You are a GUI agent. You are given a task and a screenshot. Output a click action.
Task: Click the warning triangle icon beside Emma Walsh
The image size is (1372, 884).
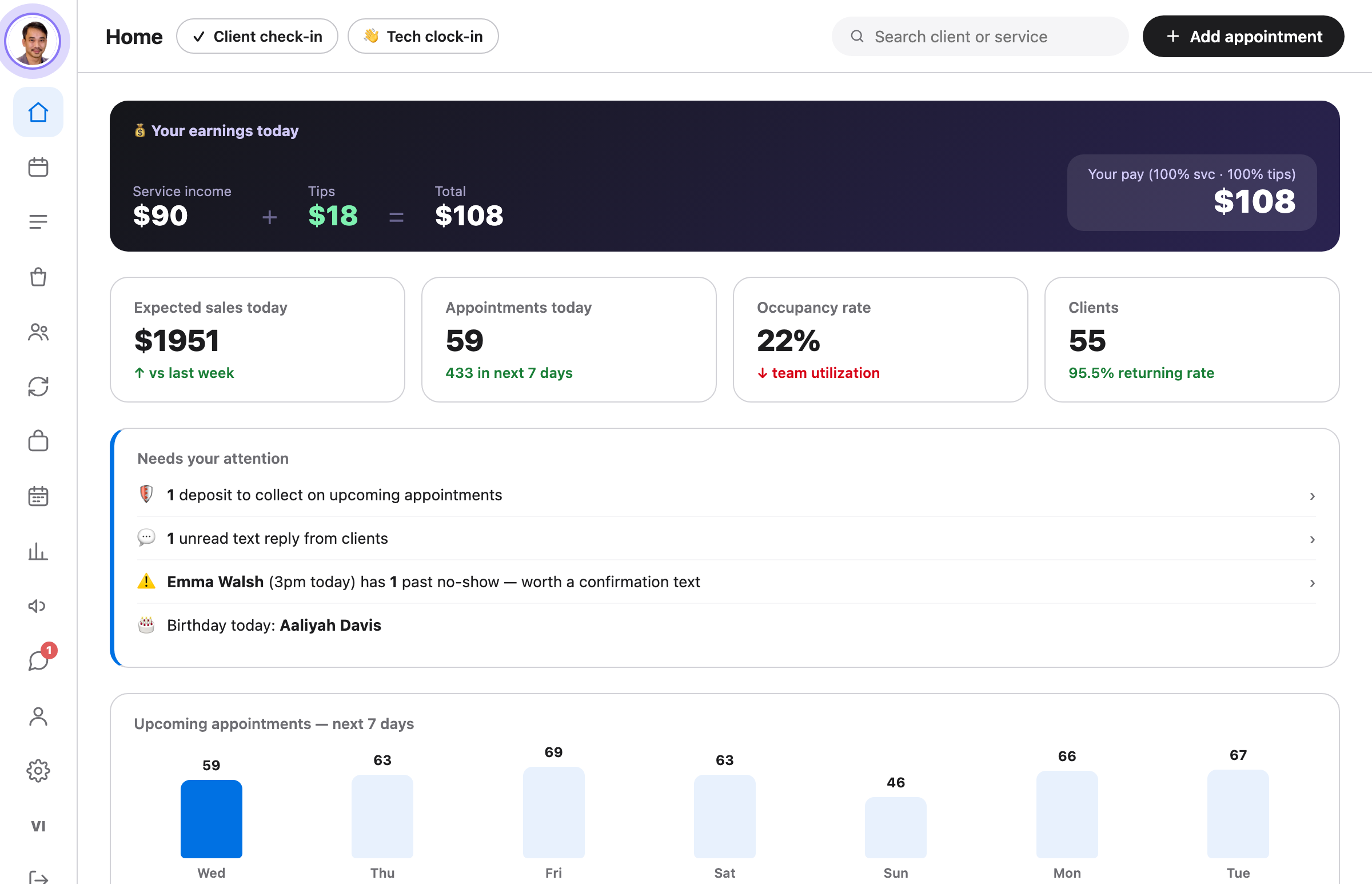click(146, 581)
